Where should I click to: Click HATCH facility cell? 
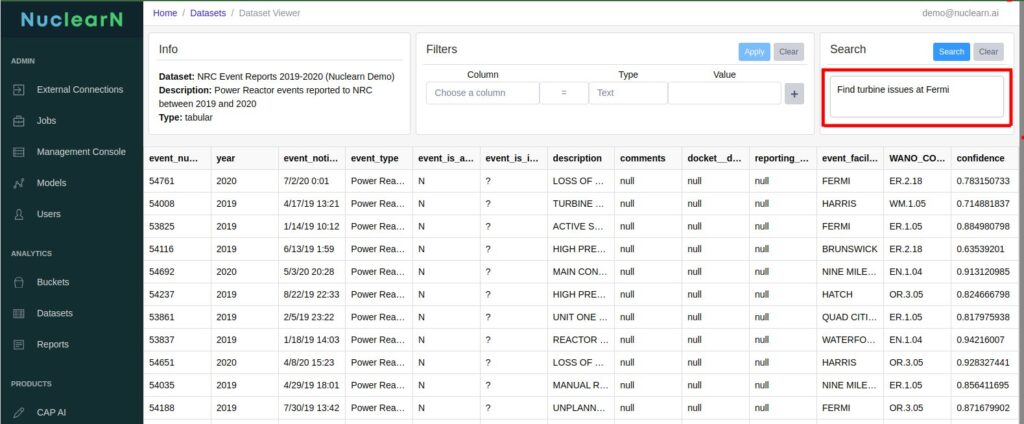(x=850, y=294)
